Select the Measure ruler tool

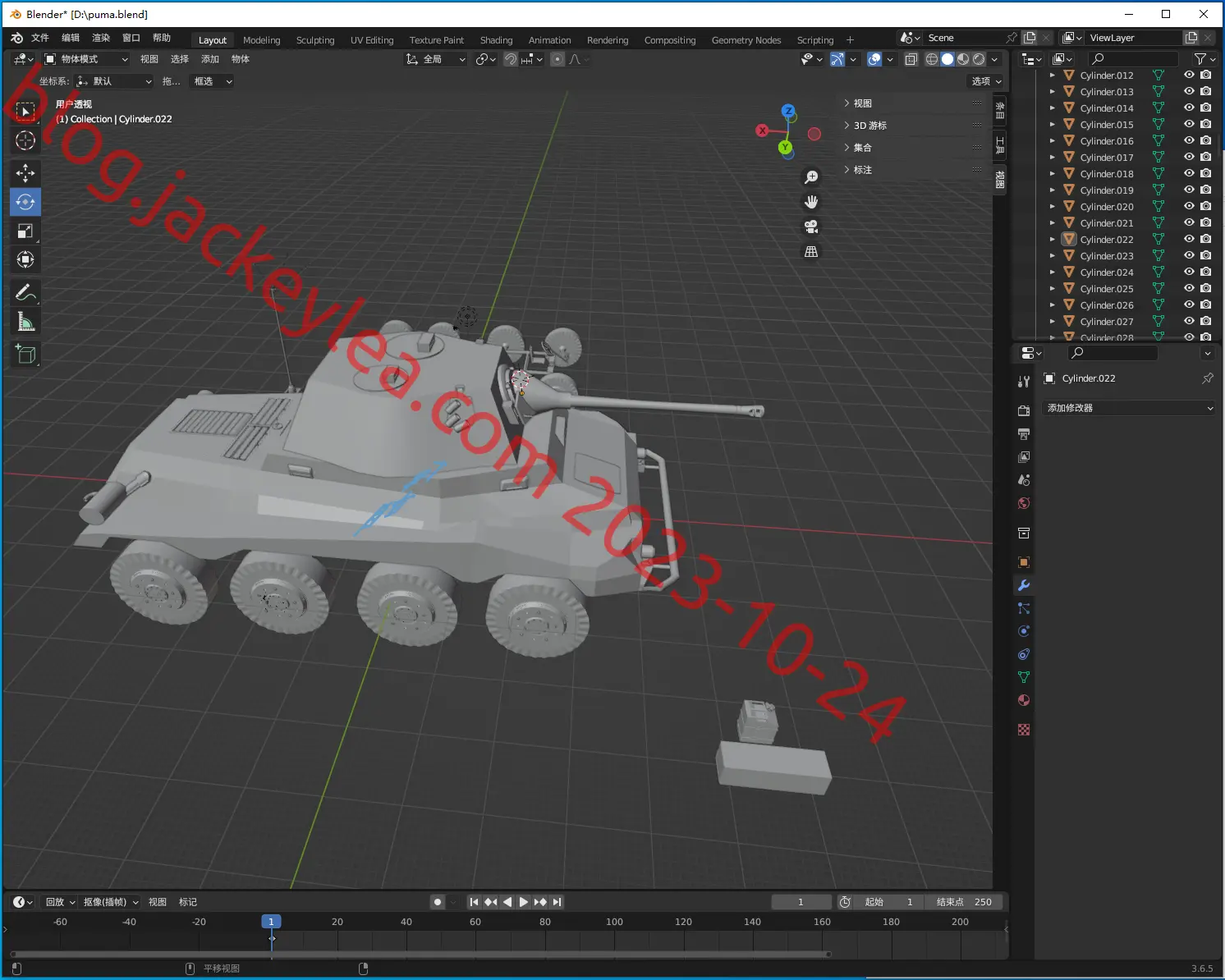tap(25, 322)
